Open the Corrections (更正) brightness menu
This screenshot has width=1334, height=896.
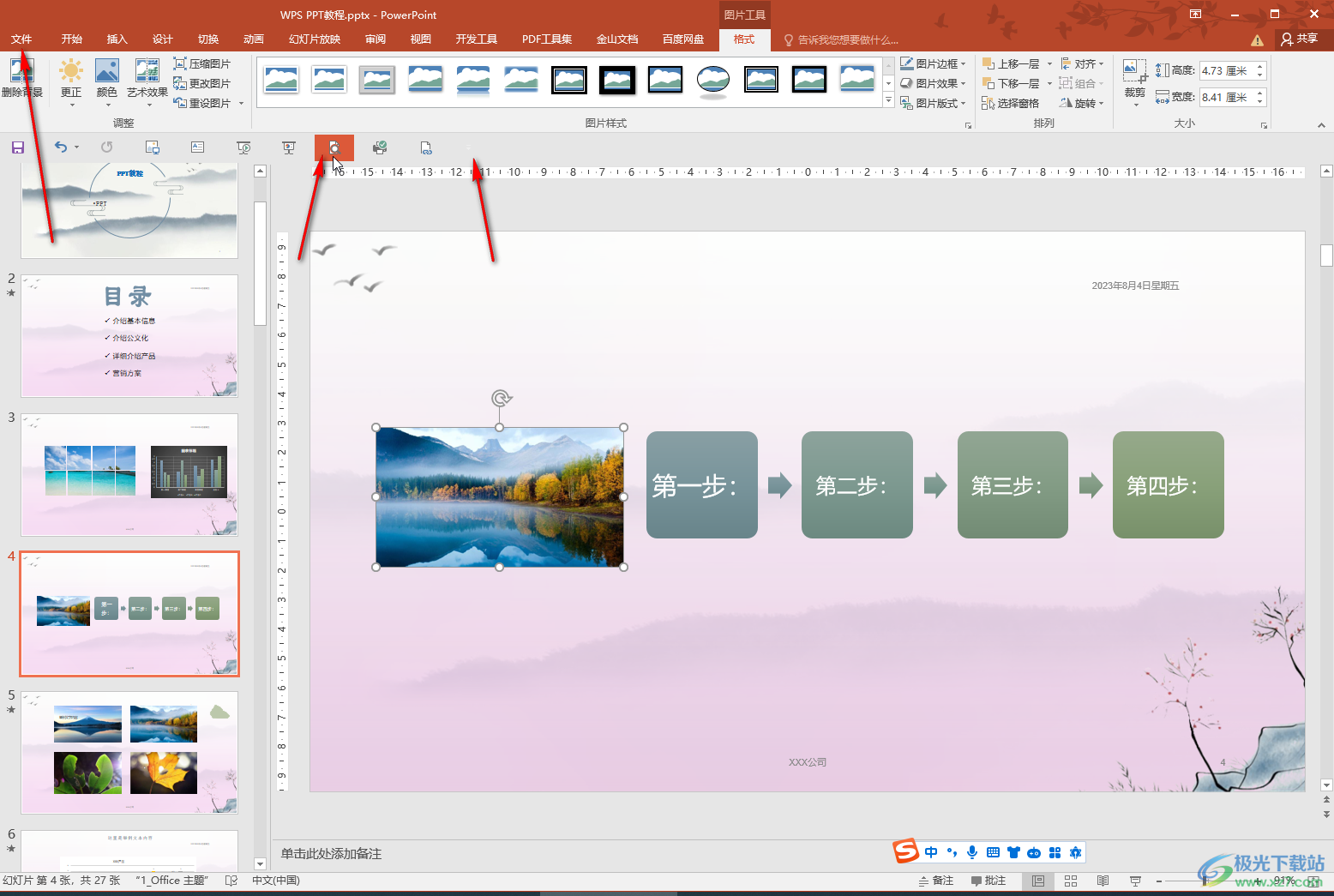click(x=71, y=82)
